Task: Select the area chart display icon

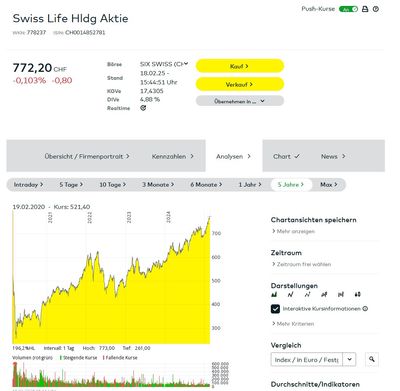Action: 274,294
